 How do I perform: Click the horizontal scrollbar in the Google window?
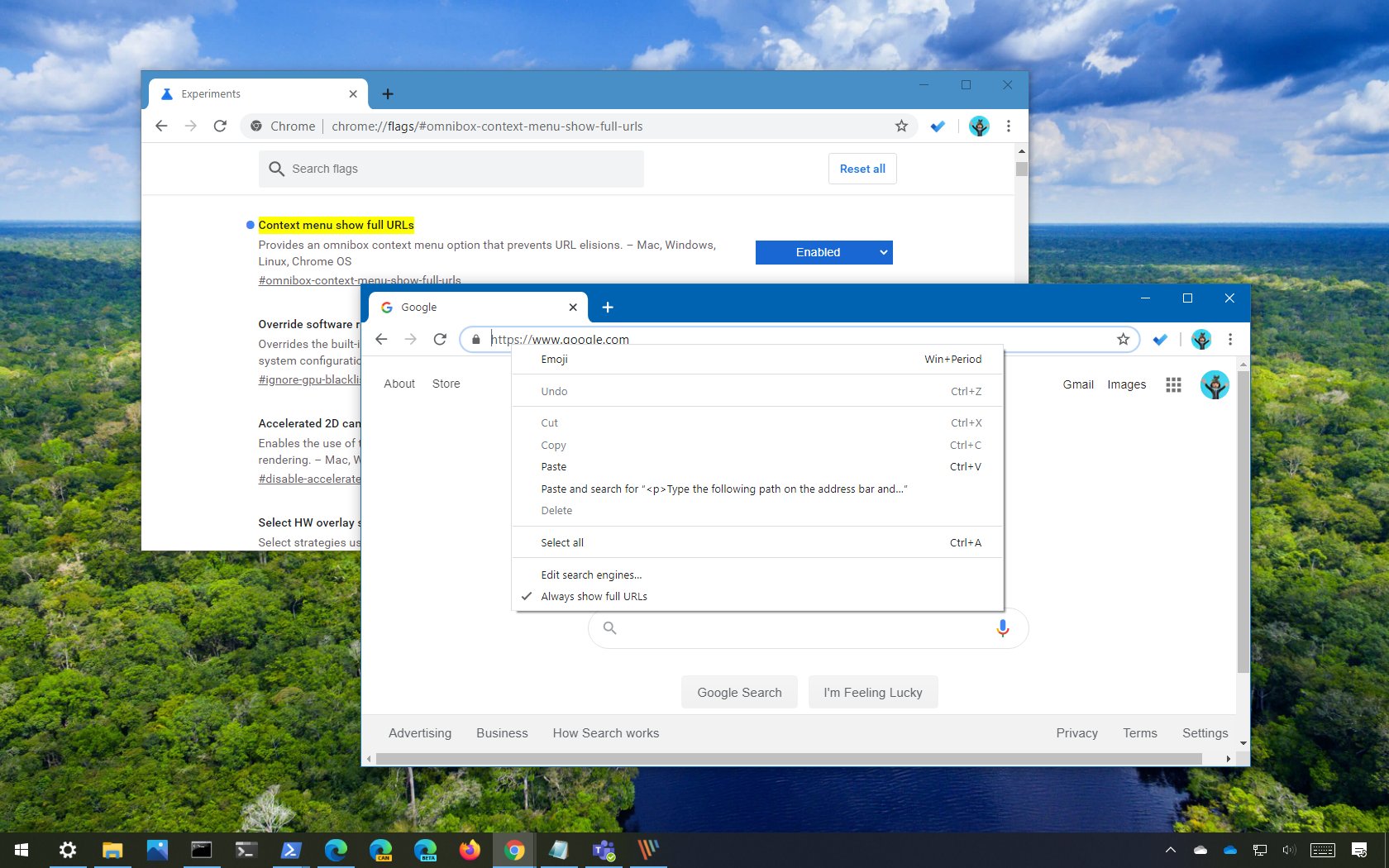pos(789,758)
